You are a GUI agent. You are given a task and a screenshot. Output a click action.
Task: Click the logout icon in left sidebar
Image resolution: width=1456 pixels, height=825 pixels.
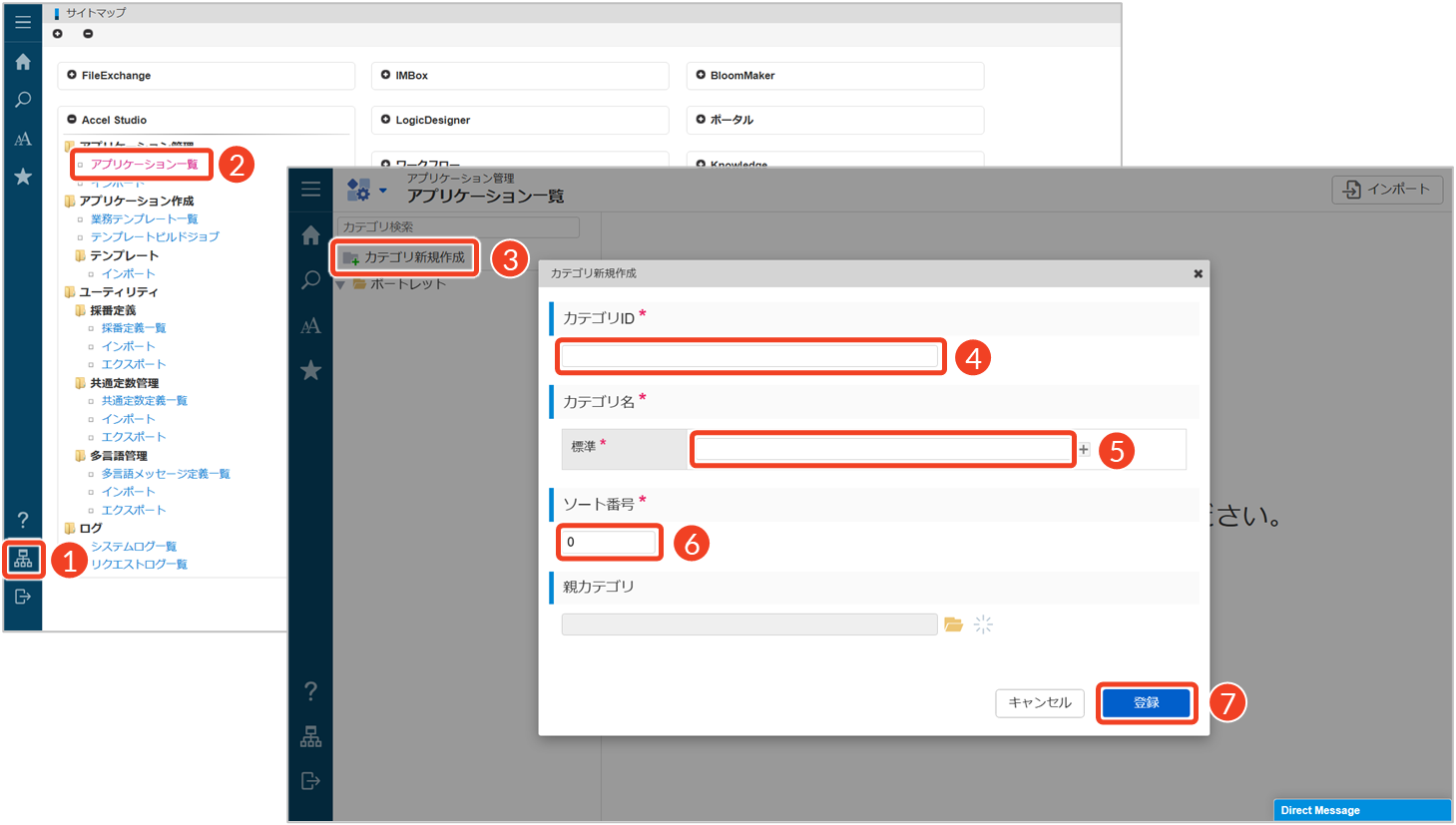[x=23, y=597]
